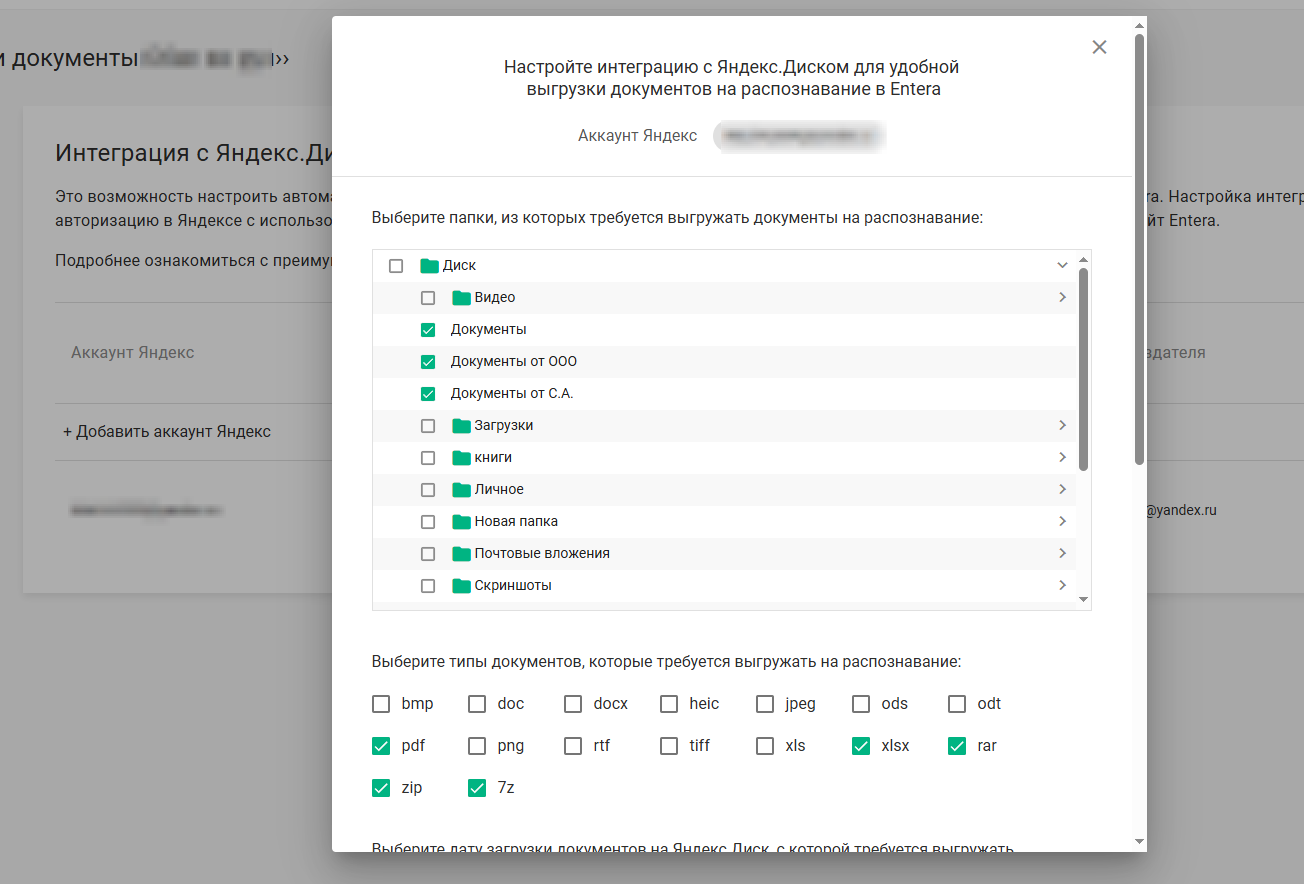Click the Скриншоты folder icon
The height and width of the screenshot is (884, 1304).
(x=461, y=586)
